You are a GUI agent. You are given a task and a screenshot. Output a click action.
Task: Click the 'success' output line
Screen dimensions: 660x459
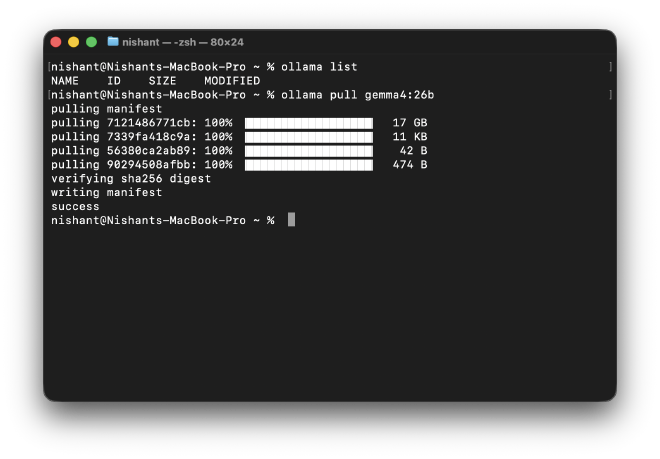click(x=75, y=207)
